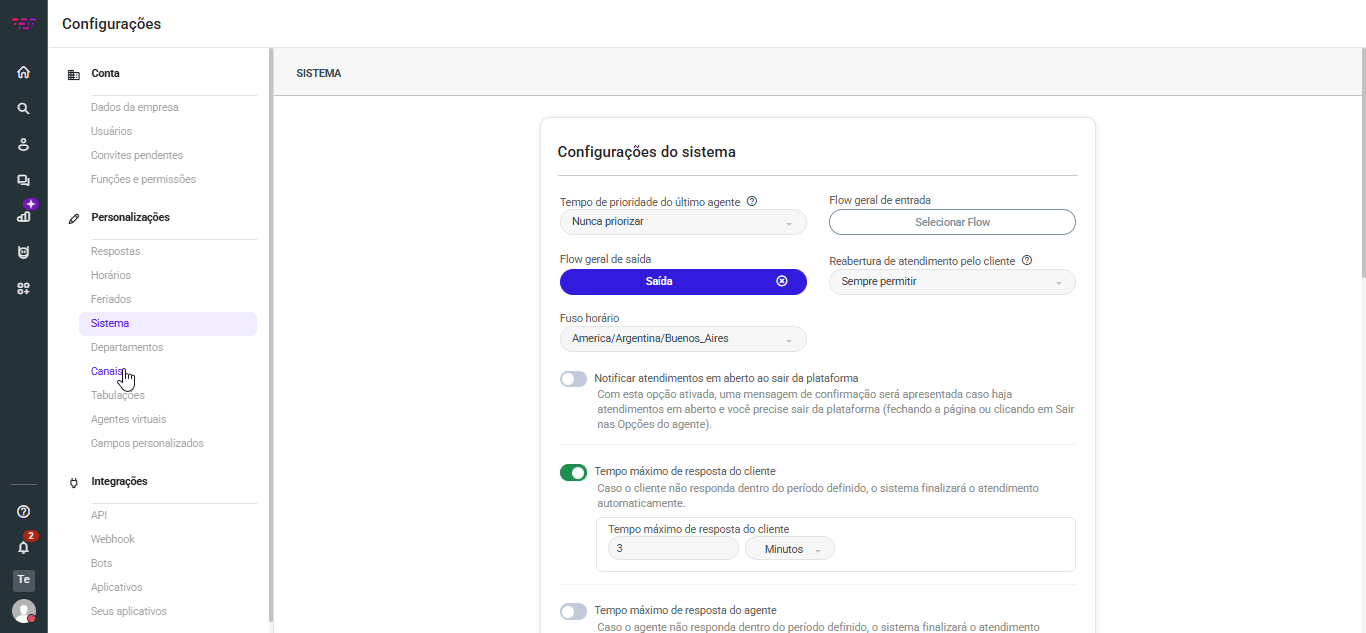Screen dimensions: 1366x633
Task: Click the Integrações section header
Action: click(x=119, y=481)
